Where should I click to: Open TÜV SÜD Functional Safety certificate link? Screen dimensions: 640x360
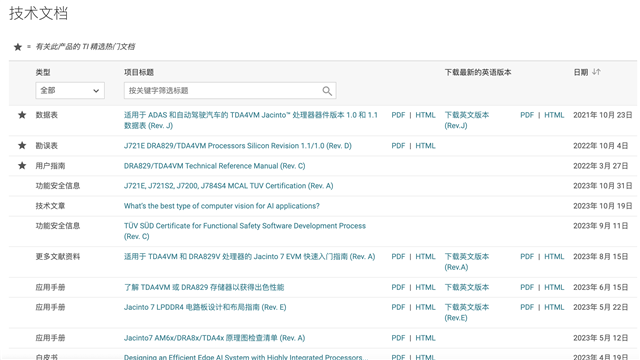245,231
